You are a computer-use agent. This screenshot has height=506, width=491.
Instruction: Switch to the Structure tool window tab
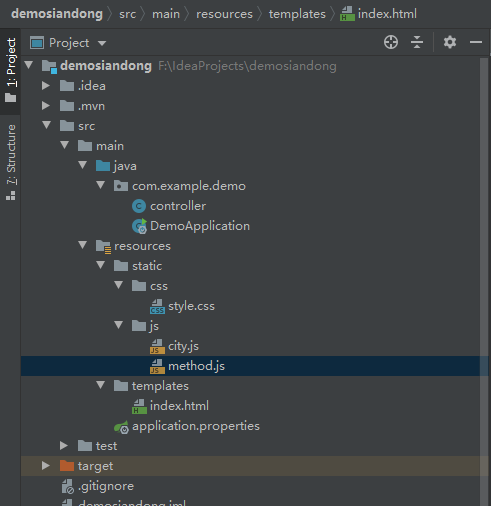click(11, 163)
